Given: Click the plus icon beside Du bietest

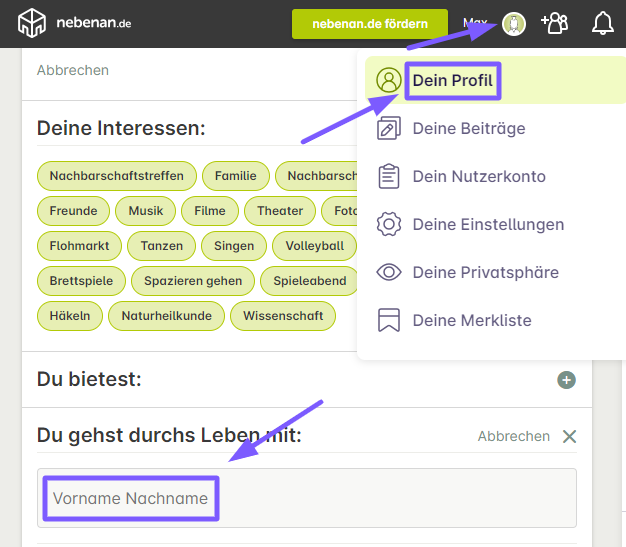Looking at the screenshot, I should coord(567,380).
